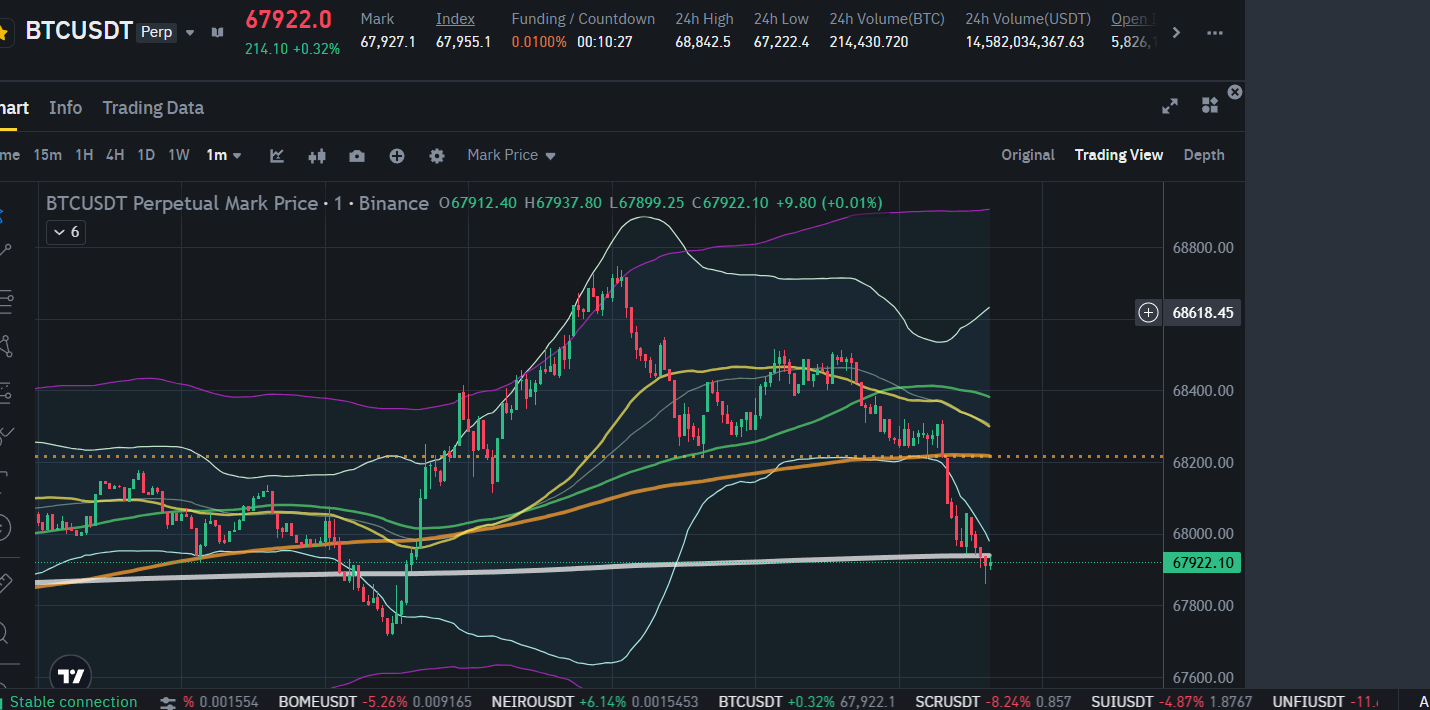
Task: Set interval to 15m
Action: (47, 155)
